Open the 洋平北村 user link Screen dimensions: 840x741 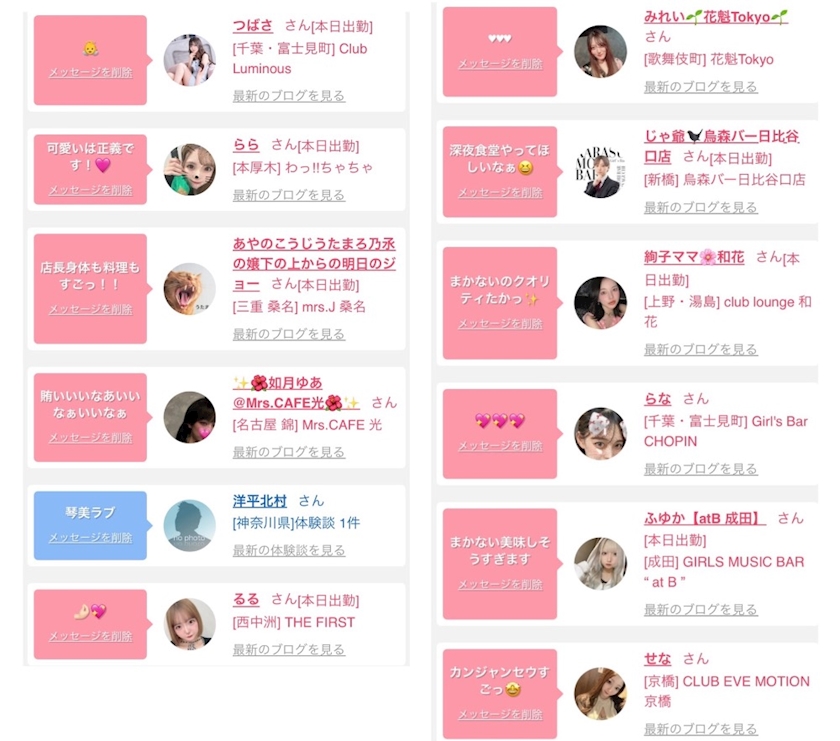coord(260,501)
